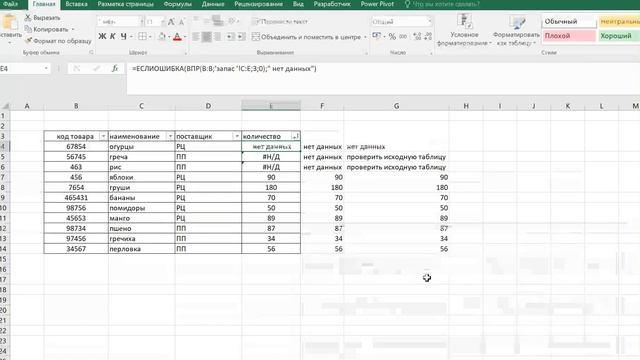
Task: Click the cell borders icon
Action: pos(142,37)
